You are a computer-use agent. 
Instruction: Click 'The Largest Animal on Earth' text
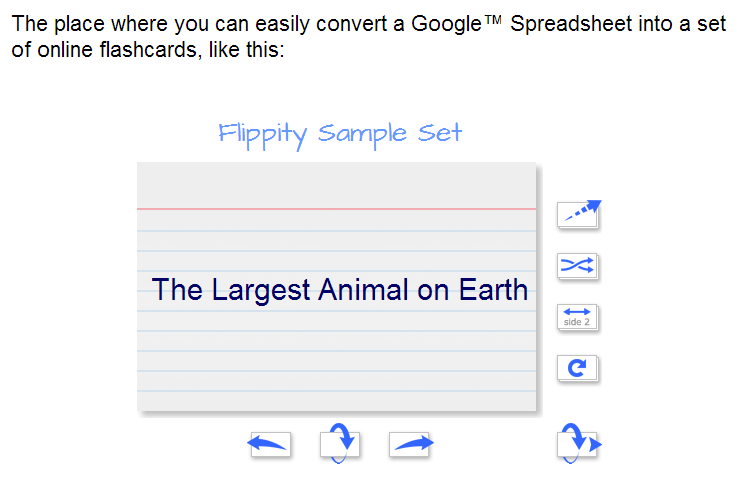tap(339, 289)
